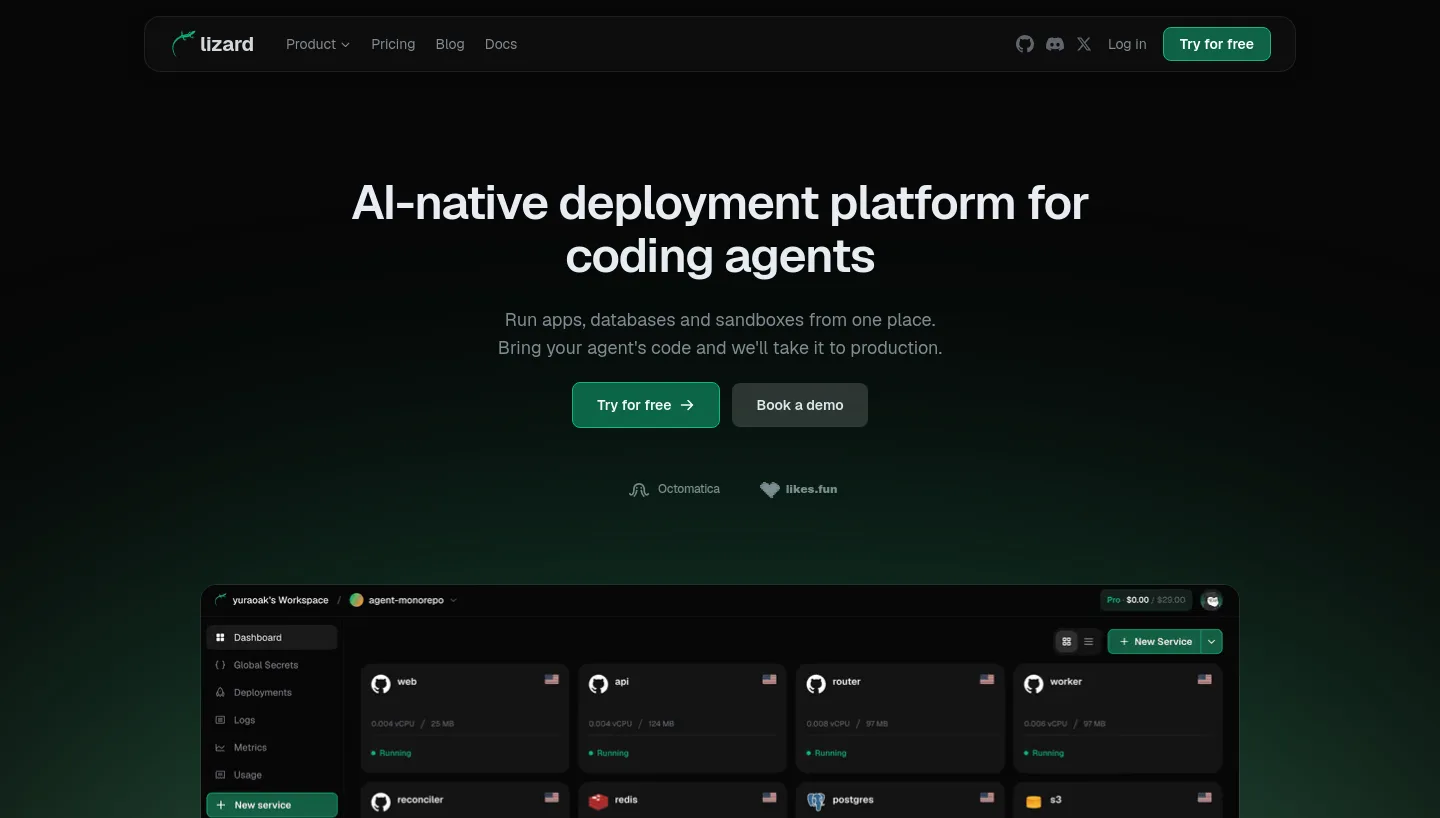Open the Blog page
The height and width of the screenshot is (818, 1440).
[450, 44]
